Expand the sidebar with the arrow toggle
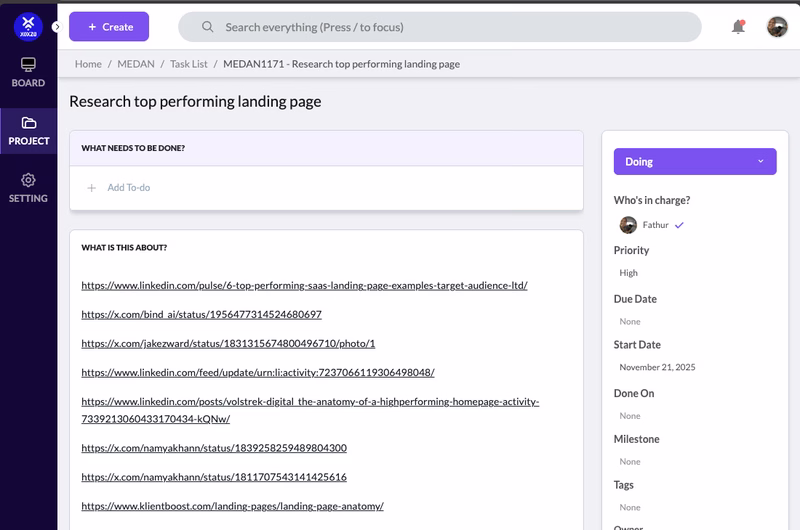Screen dimensions: 800x530 coord(57,27)
